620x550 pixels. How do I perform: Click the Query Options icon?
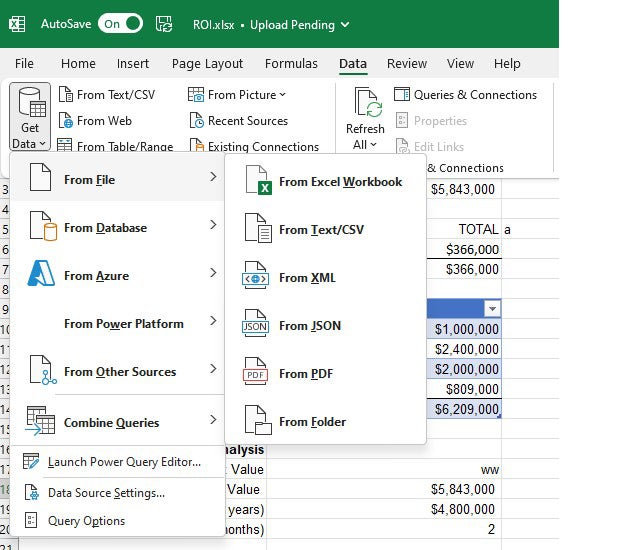click(31, 520)
